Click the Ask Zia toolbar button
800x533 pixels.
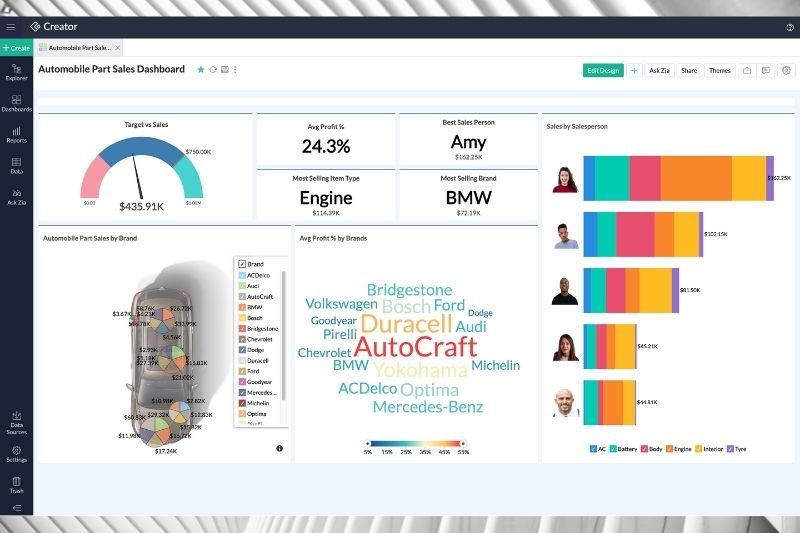659,70
